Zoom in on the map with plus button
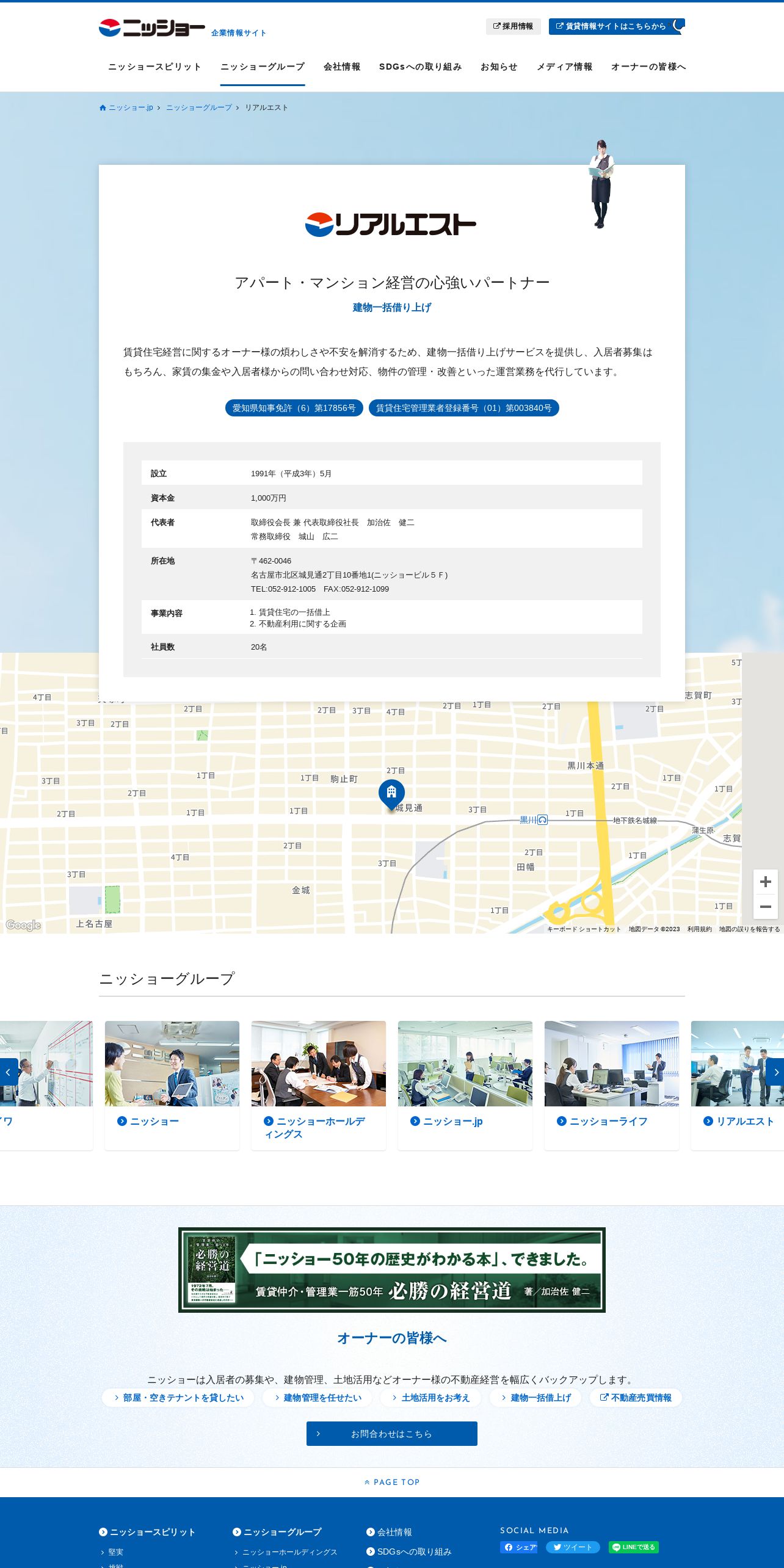 click(766, 882)
